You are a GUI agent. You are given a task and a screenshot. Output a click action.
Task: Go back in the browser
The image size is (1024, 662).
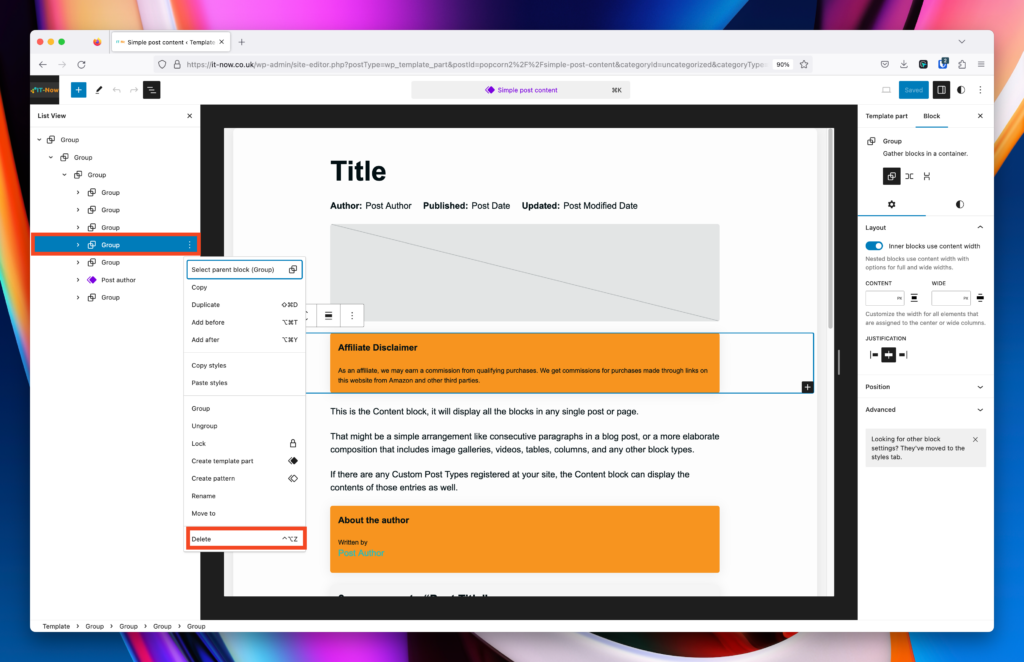click(x=42, y=65)
